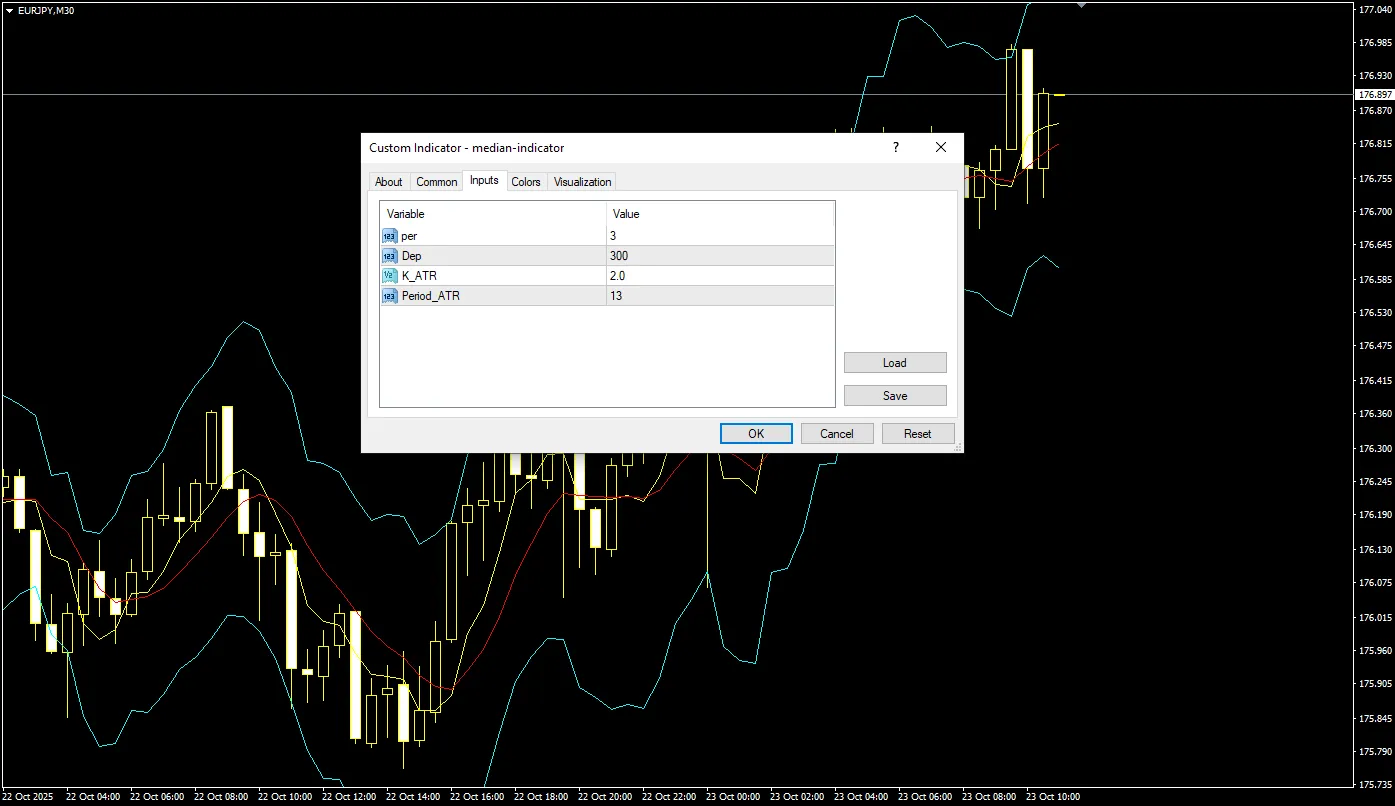Click the K_ATR double-type icon
The image size is (1395, 806).
(x=389, y=276)
